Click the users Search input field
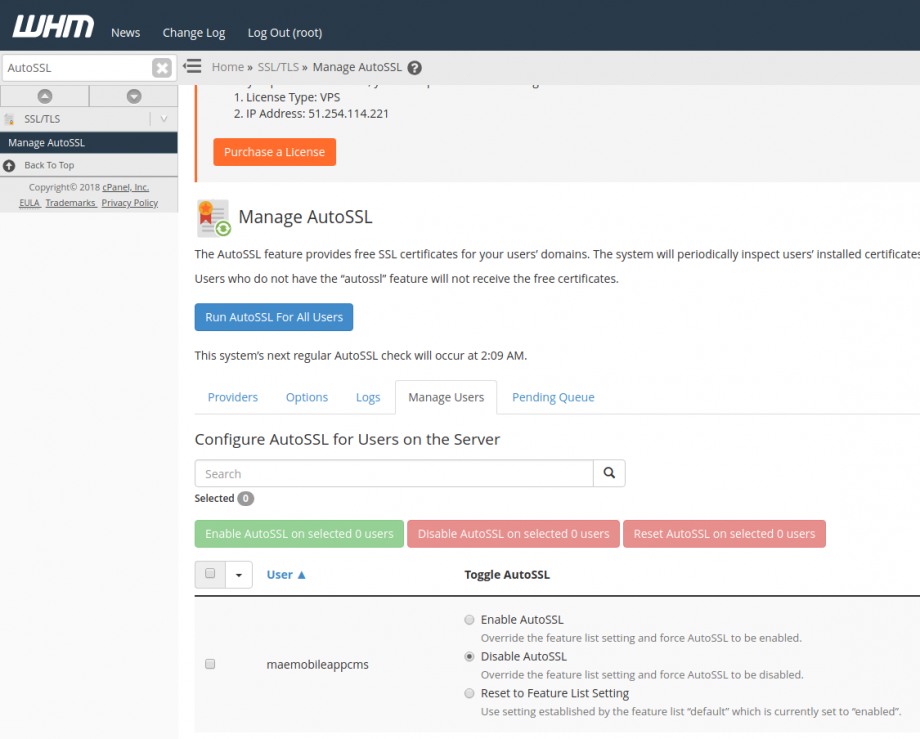This screenshot has width=920, height=739. coord(394,473)
